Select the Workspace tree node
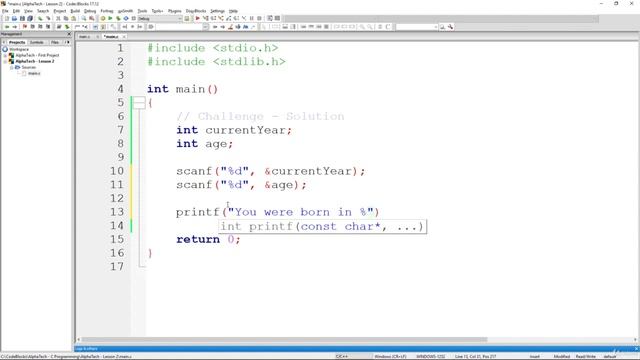This screenshot has width=640, height=360. [x=19, y=49]
